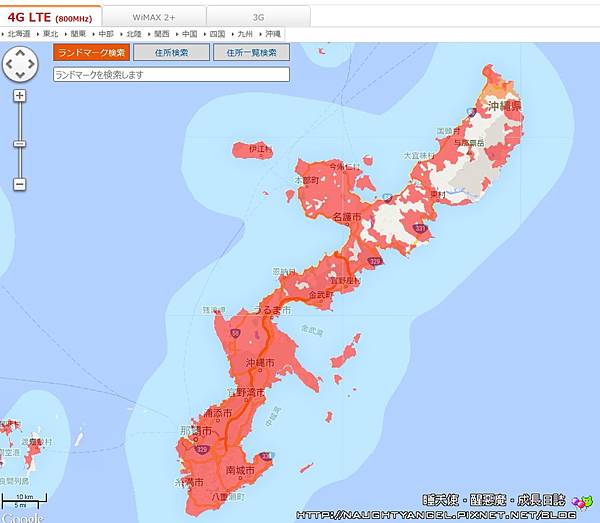The width and height of the screenshot is (600, 523).
Task: Pan the map up with the arrow
Action: click(x=20, y=53)
